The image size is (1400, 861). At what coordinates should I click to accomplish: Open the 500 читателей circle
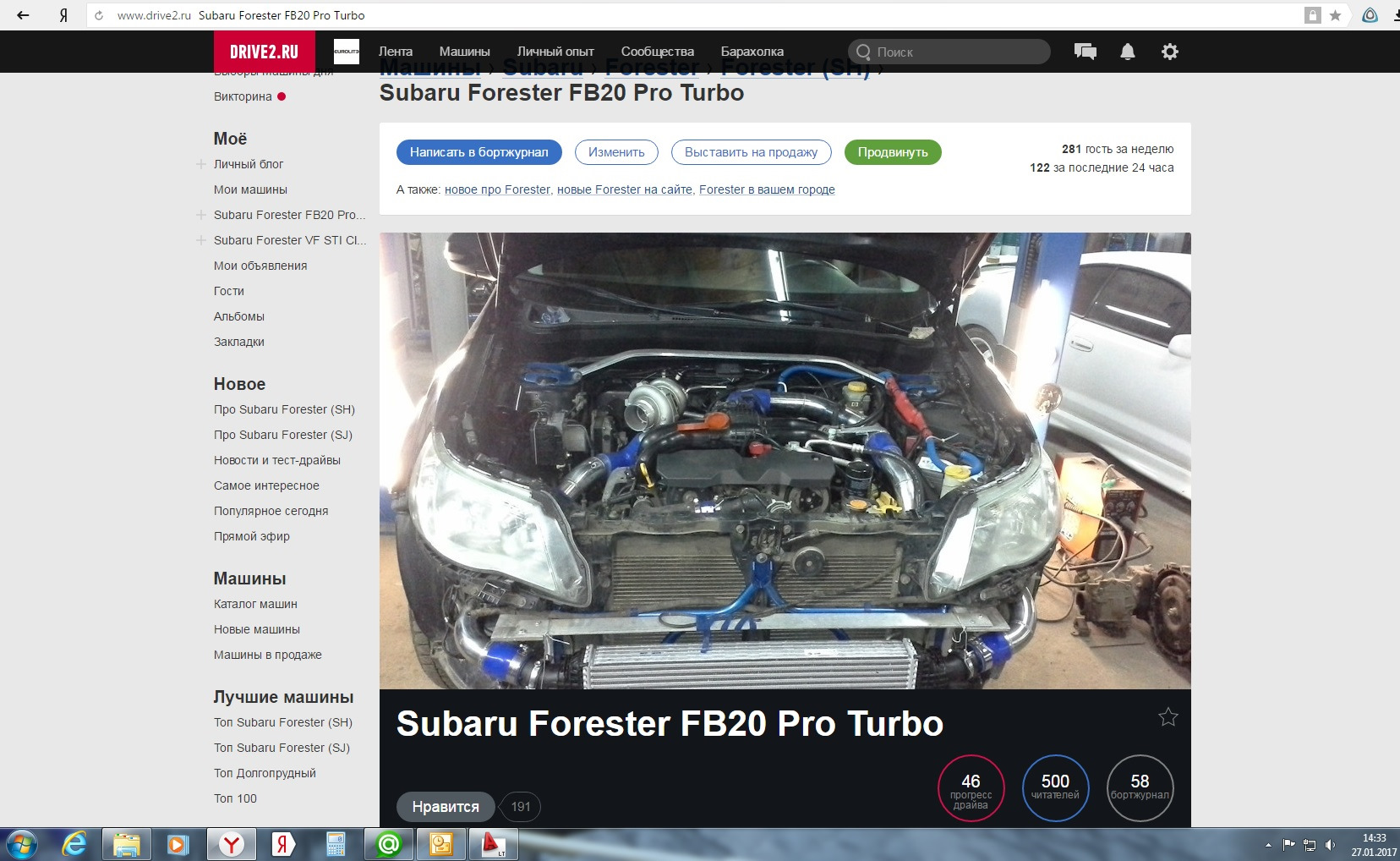1055,788
